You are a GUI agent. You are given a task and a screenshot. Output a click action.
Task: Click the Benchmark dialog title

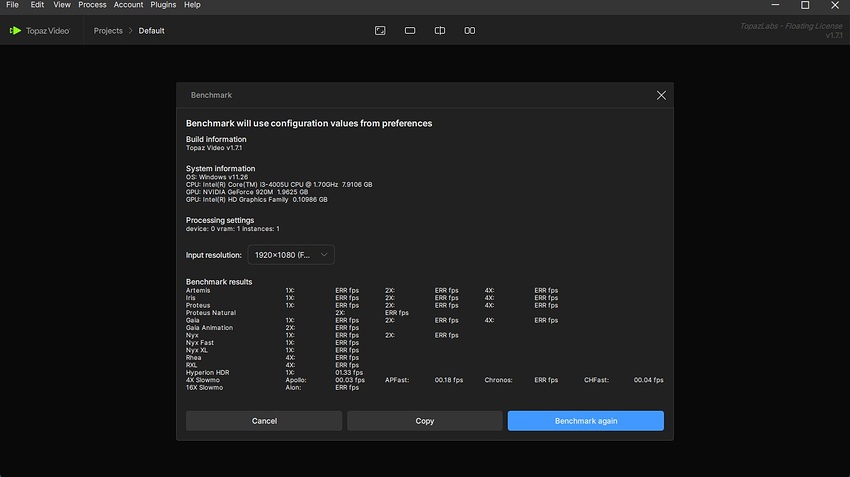211,95
